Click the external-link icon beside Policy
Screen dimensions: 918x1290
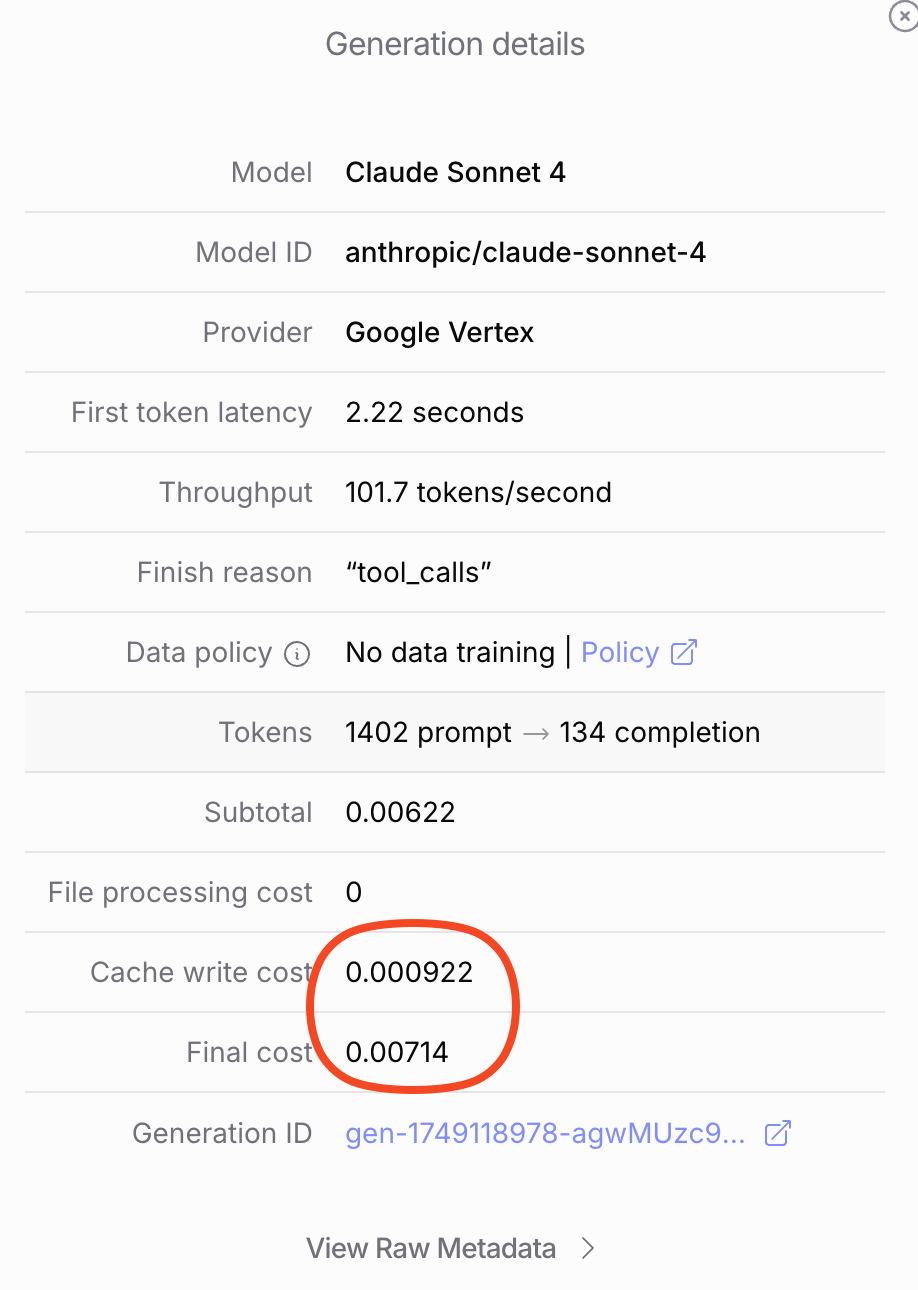(684, 653)
